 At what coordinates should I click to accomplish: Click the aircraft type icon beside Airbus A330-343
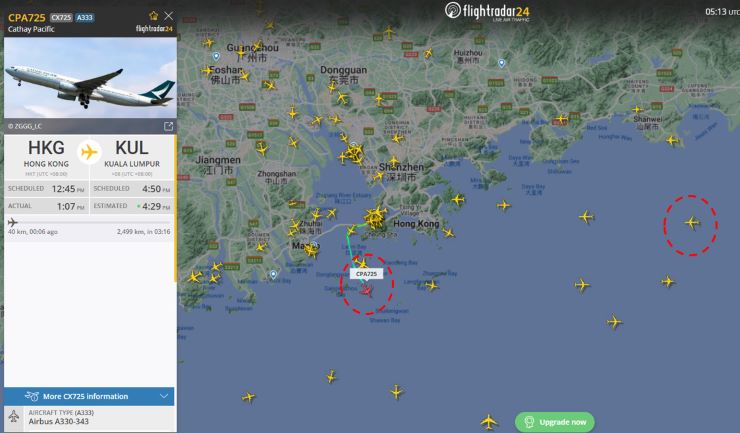[14, 416]
